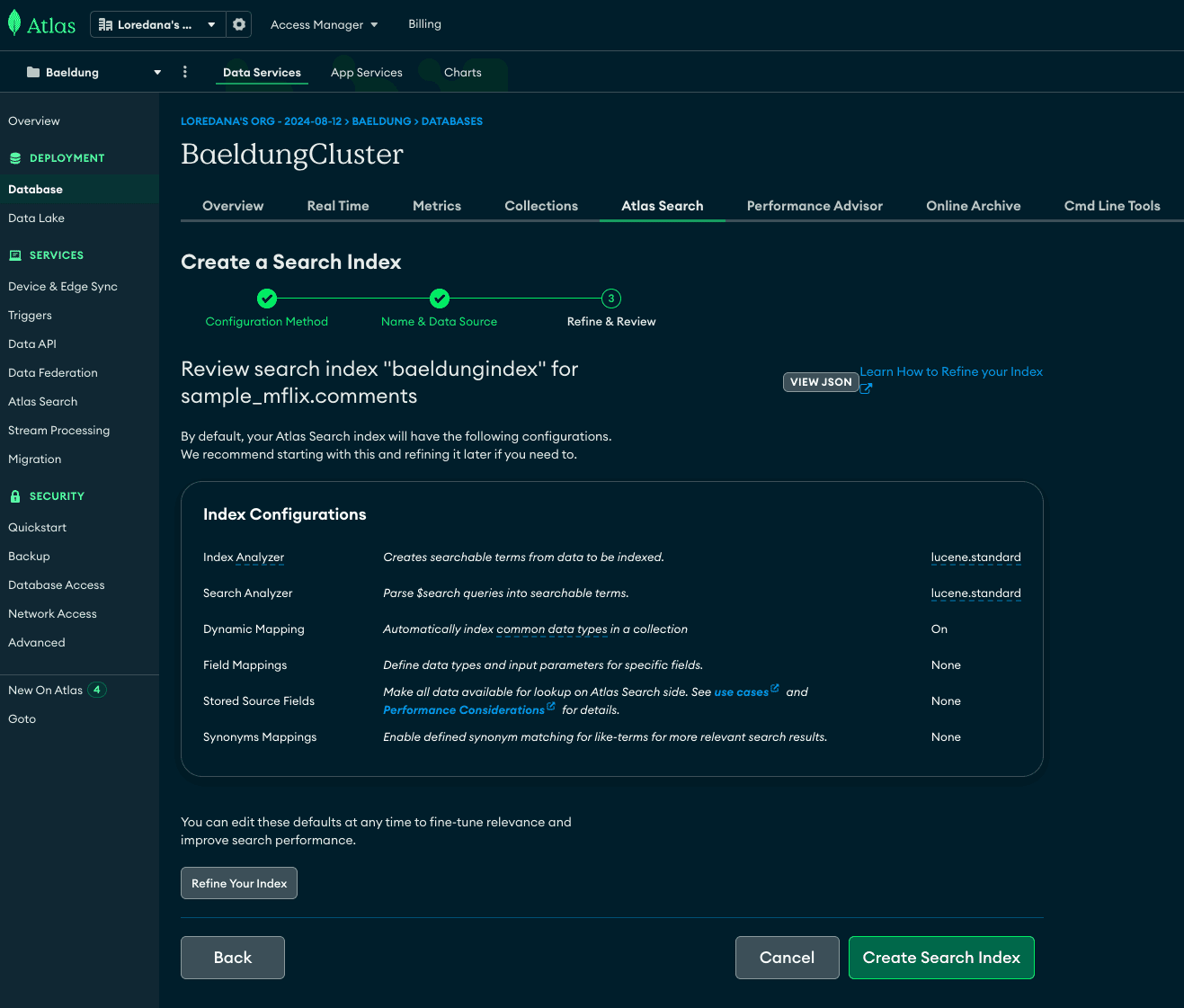
Task: Click the Atlas leaf logo
Action: coord(14,23)
